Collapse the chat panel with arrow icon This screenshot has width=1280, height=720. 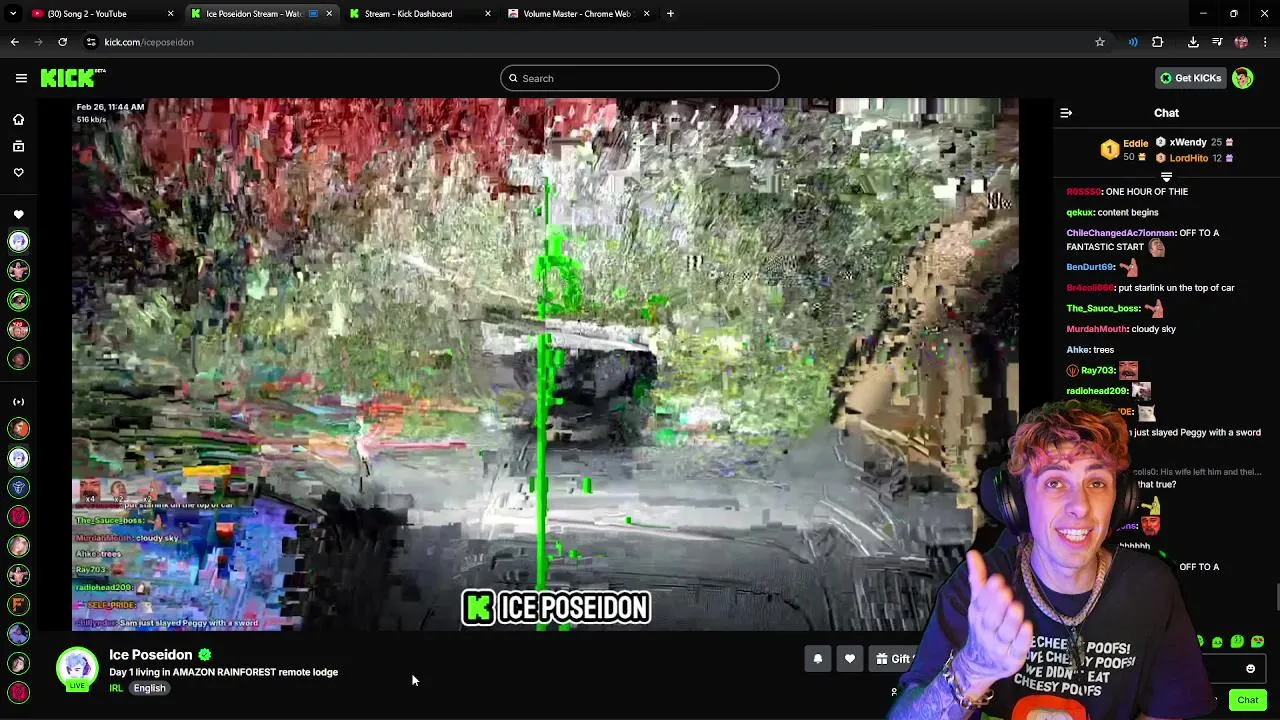pos(1066,113)
